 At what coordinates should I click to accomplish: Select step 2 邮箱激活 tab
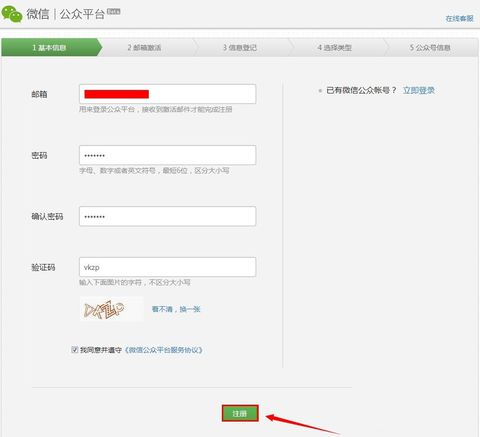(144, 47)
